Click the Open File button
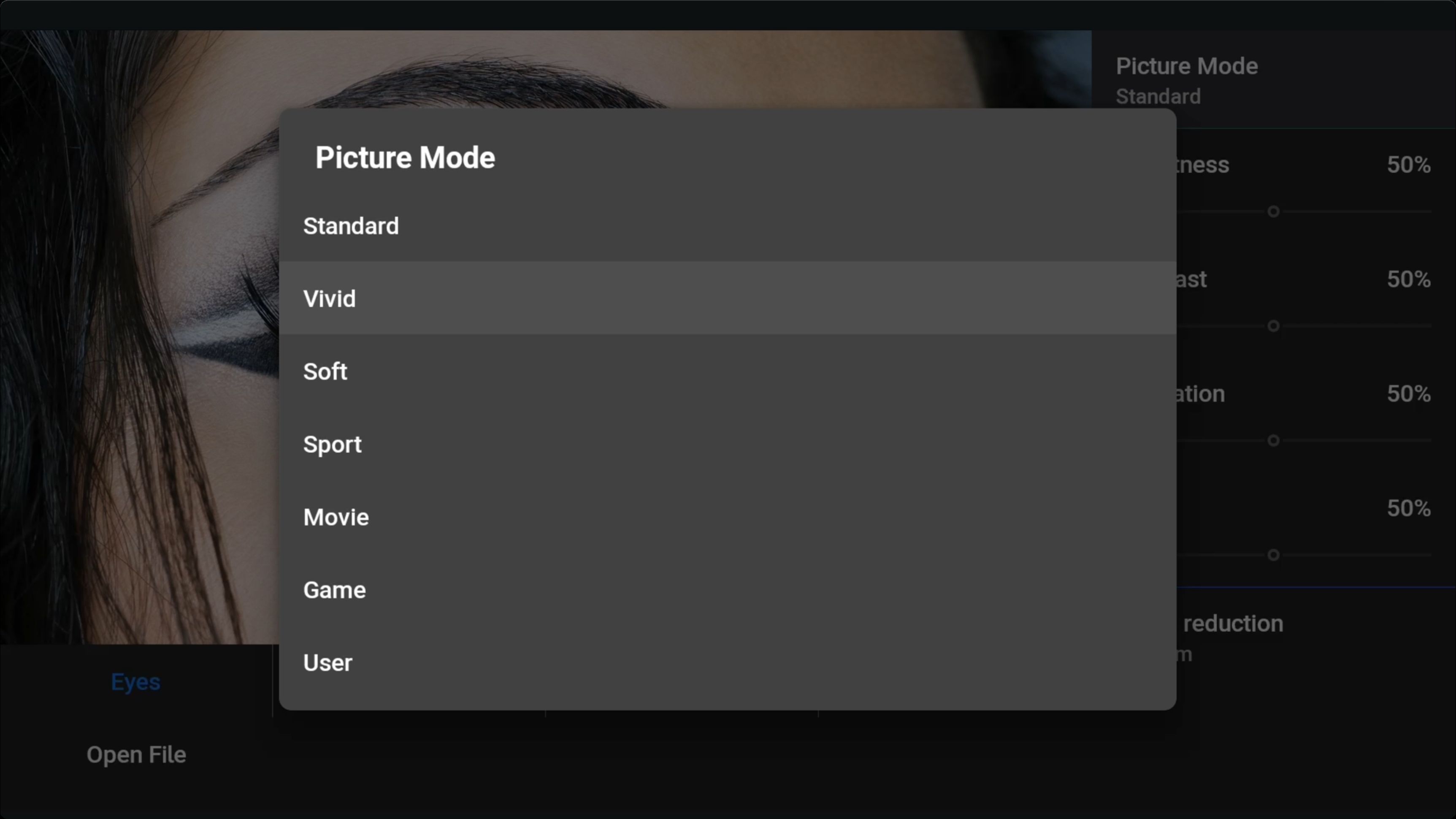 (136, 754)
